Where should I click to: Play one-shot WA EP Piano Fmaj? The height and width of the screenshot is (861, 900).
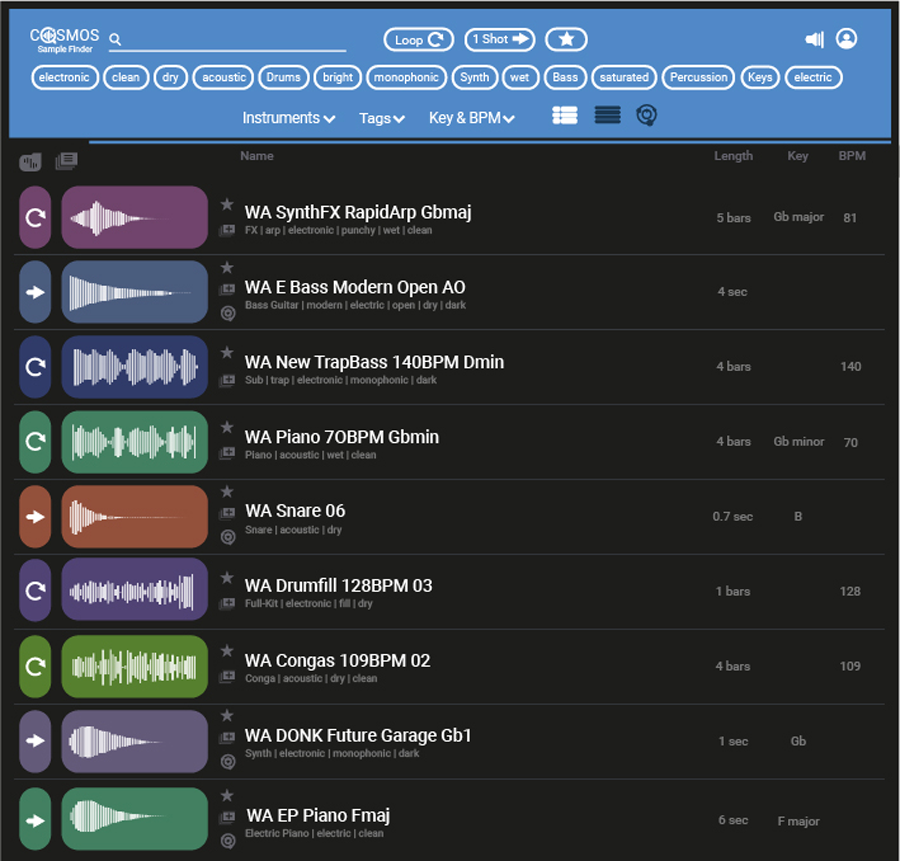pyautogui.click(x=35, y=819)
